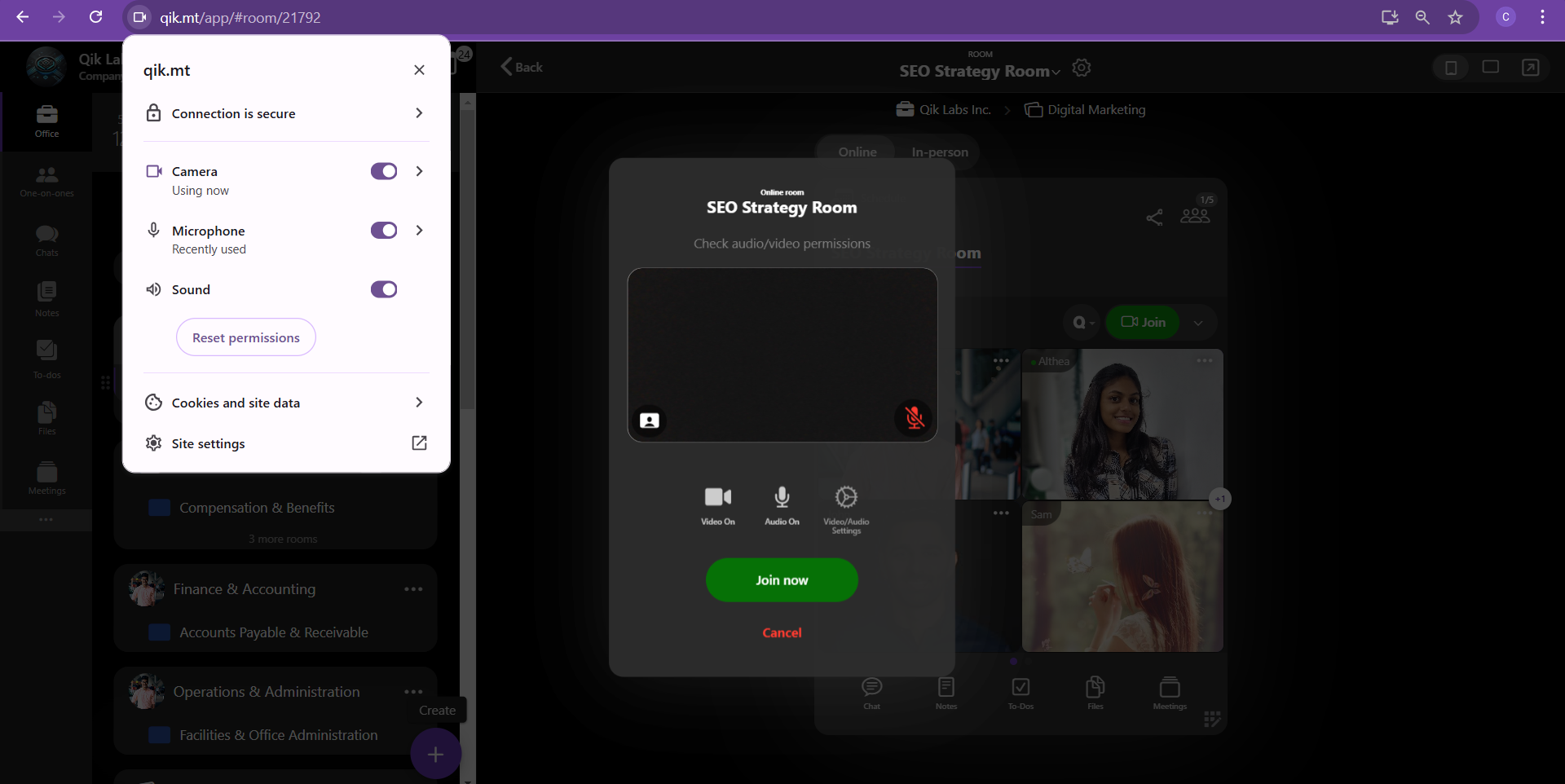Cancel joining the SEO Strategy Room

pos(782,633)
